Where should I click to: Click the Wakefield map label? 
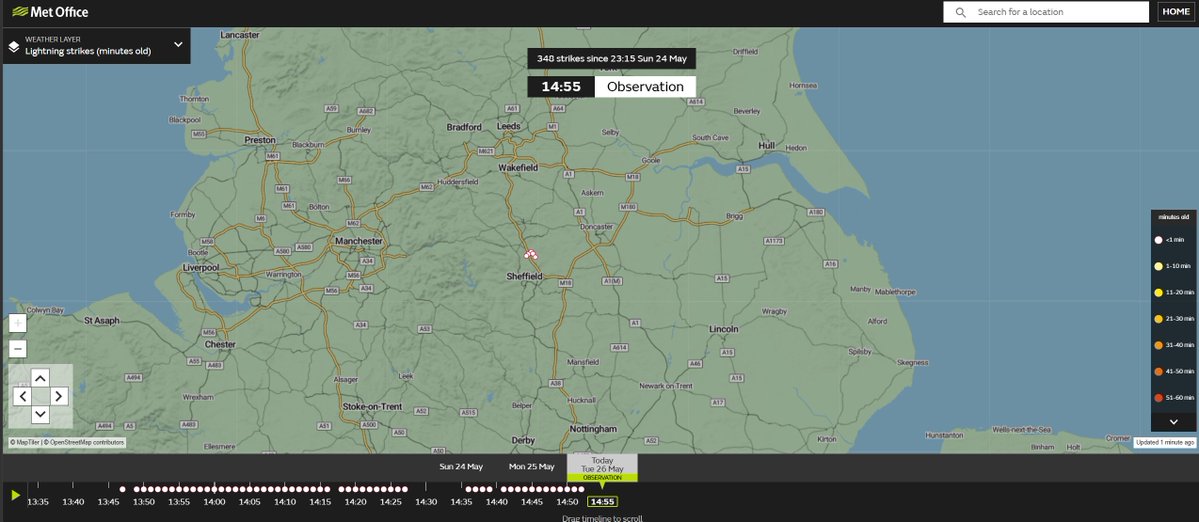[x=518, y=167]
